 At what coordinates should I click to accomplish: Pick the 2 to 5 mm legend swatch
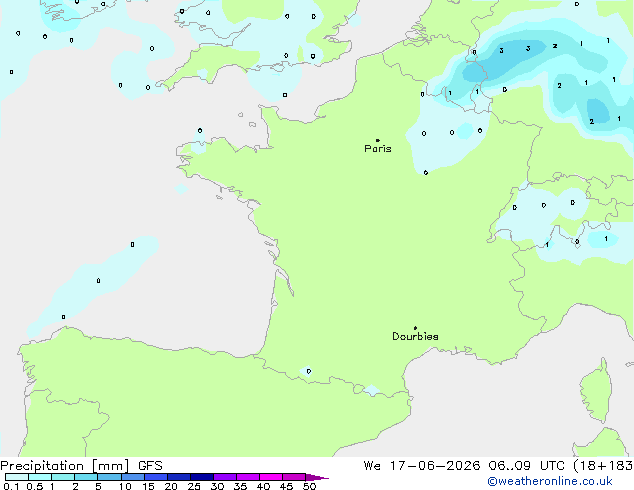[86, 477]
